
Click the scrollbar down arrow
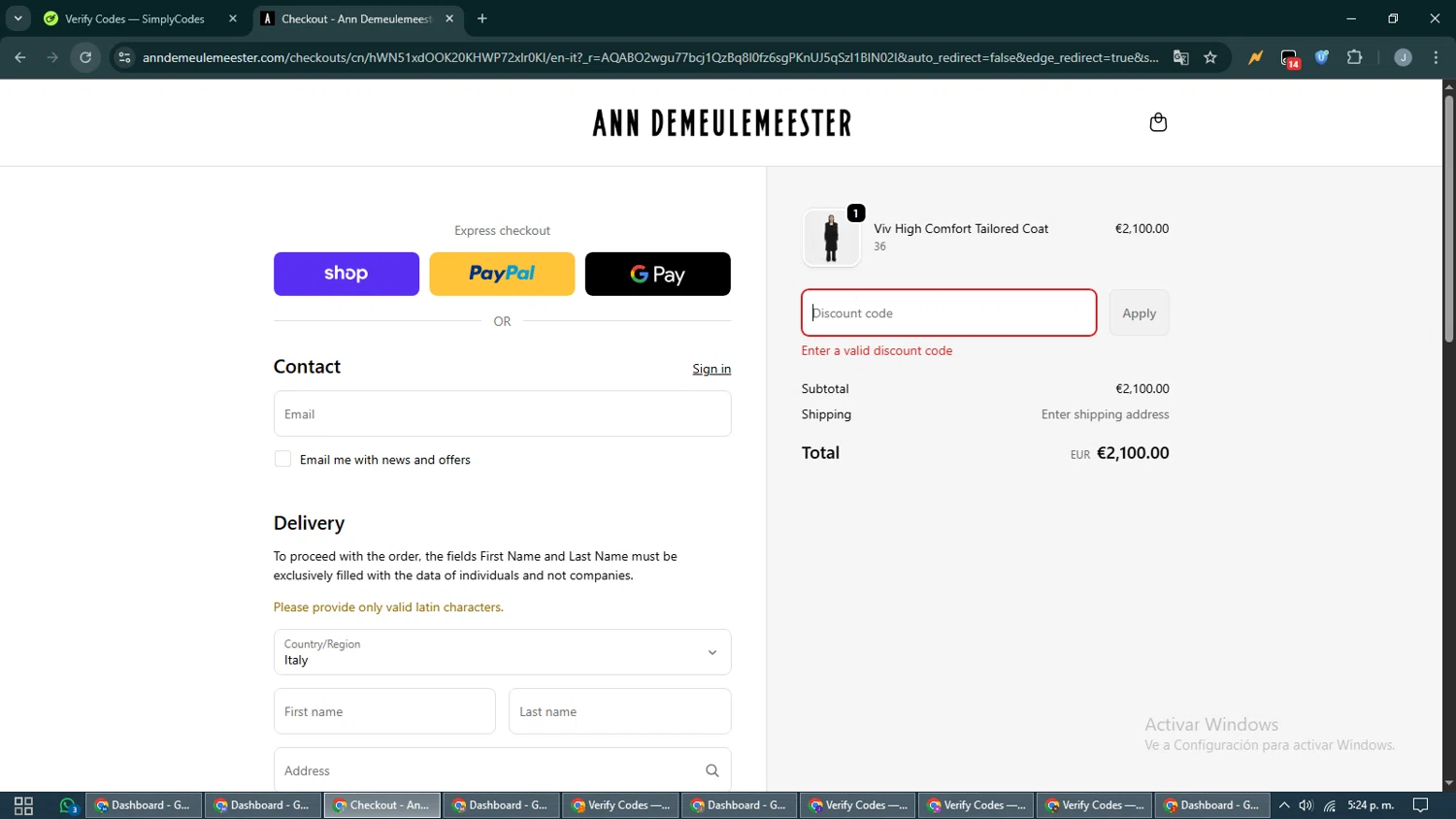click(x=1448, y=783)
